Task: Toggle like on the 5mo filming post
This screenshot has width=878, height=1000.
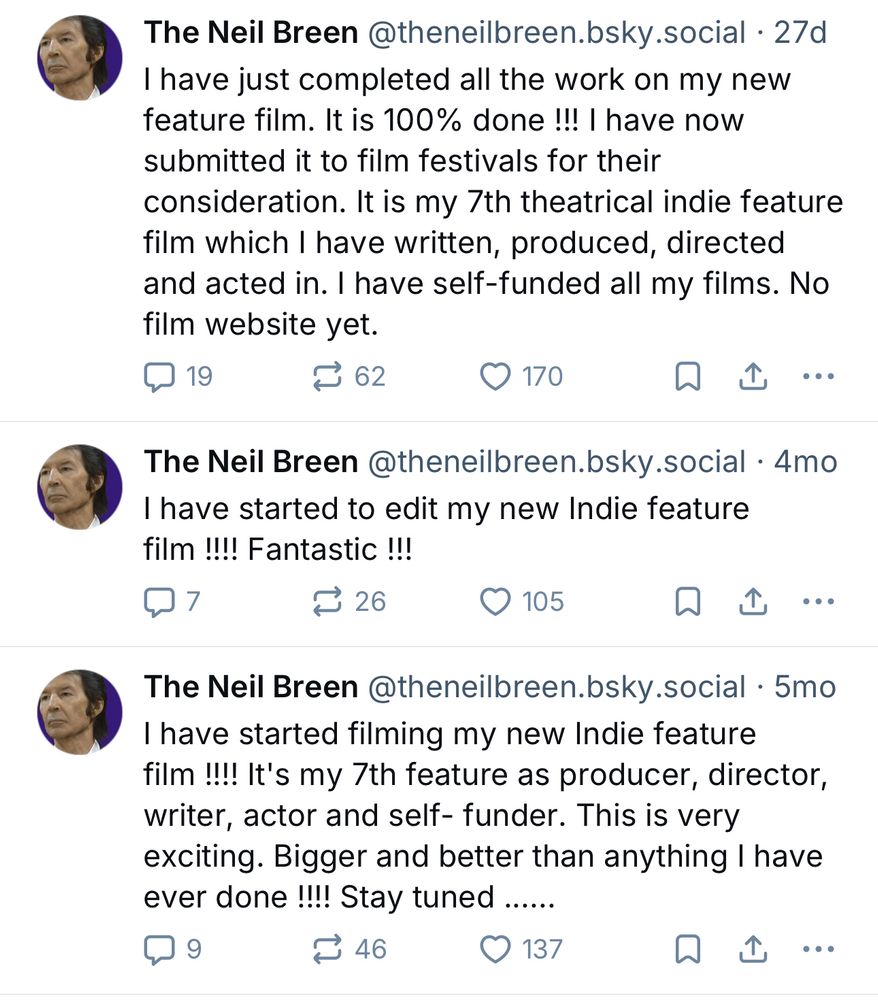Action: [495, 948]
